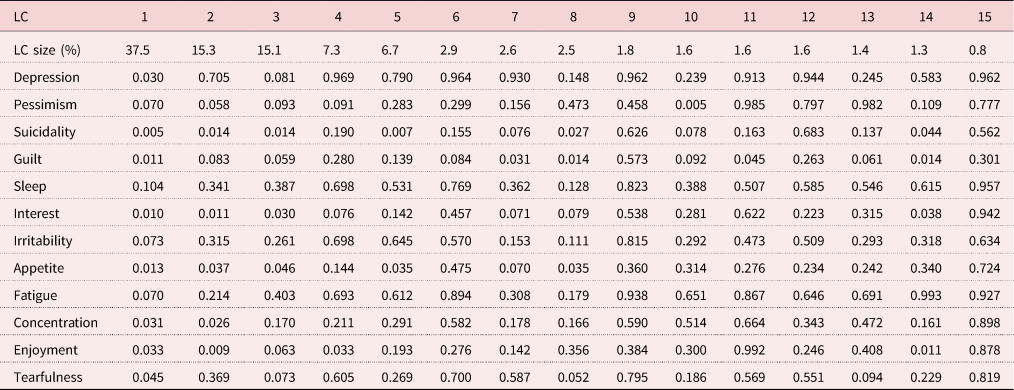Select the 0.969 Depression value
Screen dimensions: 1014x390
tap(338, 78)
